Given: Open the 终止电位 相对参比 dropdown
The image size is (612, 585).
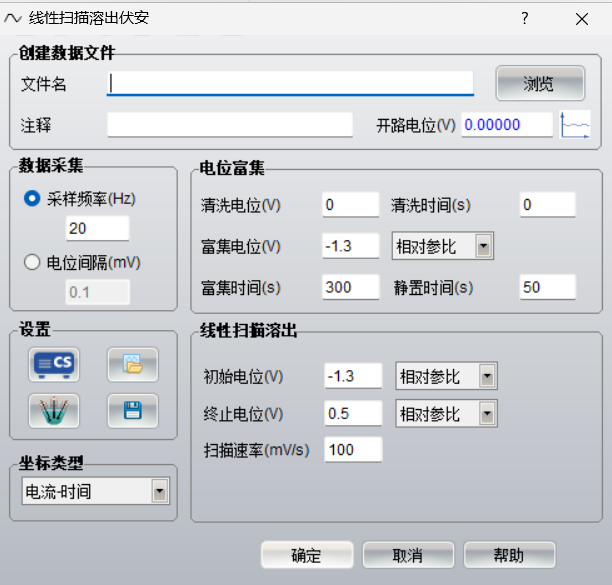Looking at the screenshot, I should [x=446, y=413].
